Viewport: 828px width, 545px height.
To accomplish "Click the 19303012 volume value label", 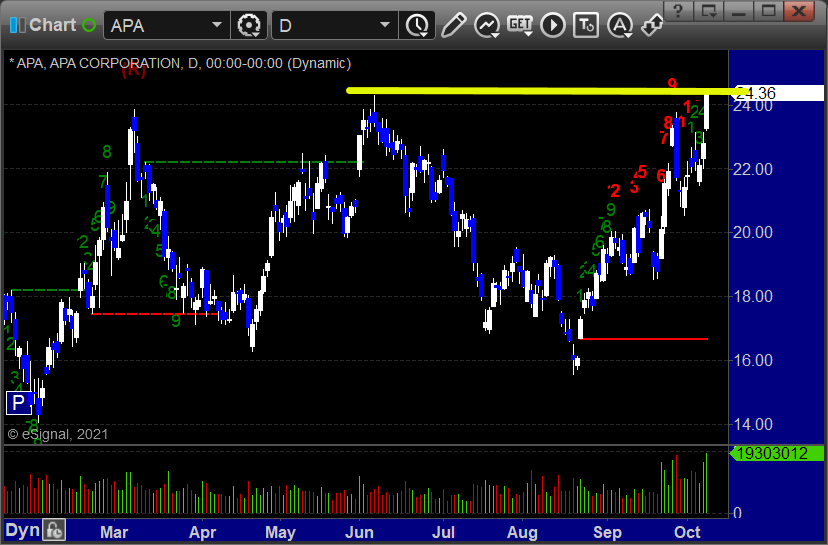I will pos(776,453).
